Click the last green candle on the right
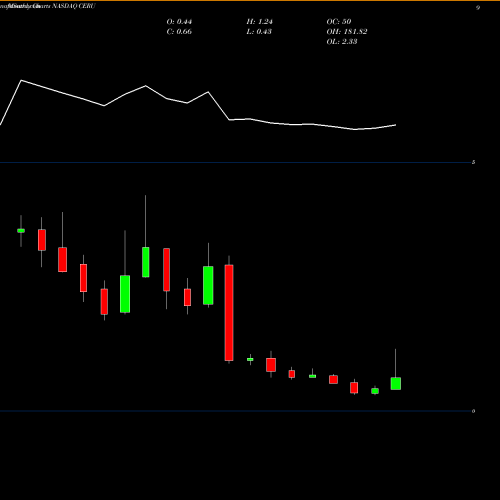500x500 pixels. tap(396, 384)
